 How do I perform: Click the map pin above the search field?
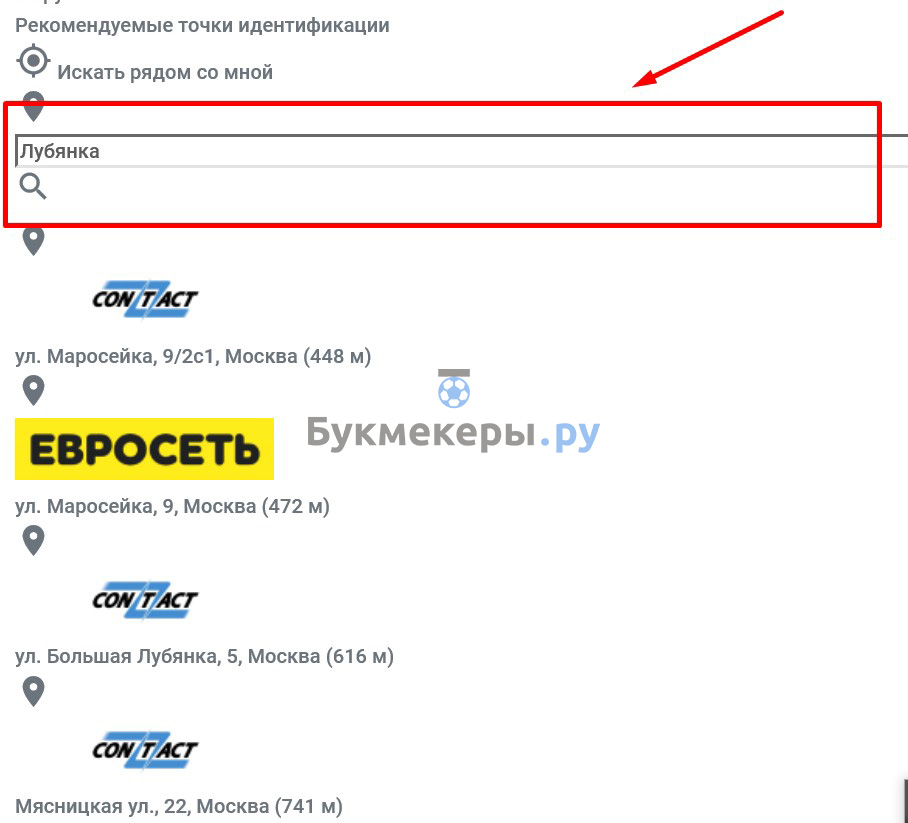34,107
